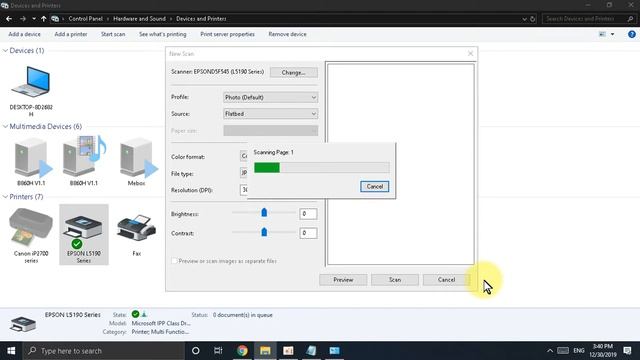Screen dimensions: 640x360
Task: Click Remove device command
Action: click(287, 34)
